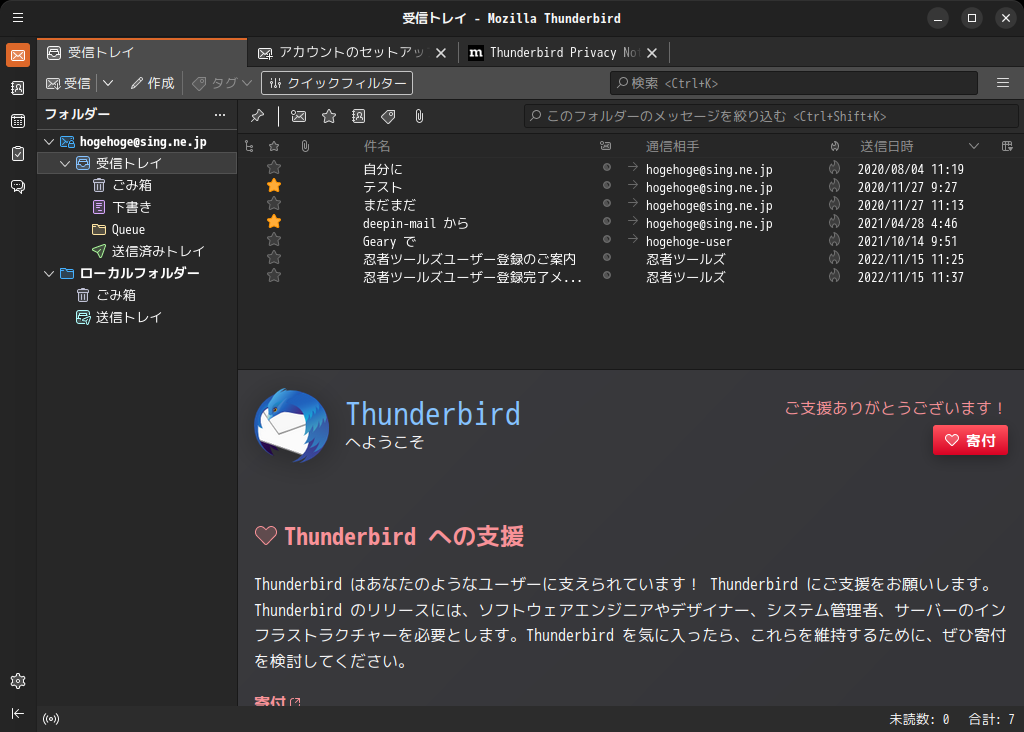Open the hamburger menu beside search

pos(1003,83)
